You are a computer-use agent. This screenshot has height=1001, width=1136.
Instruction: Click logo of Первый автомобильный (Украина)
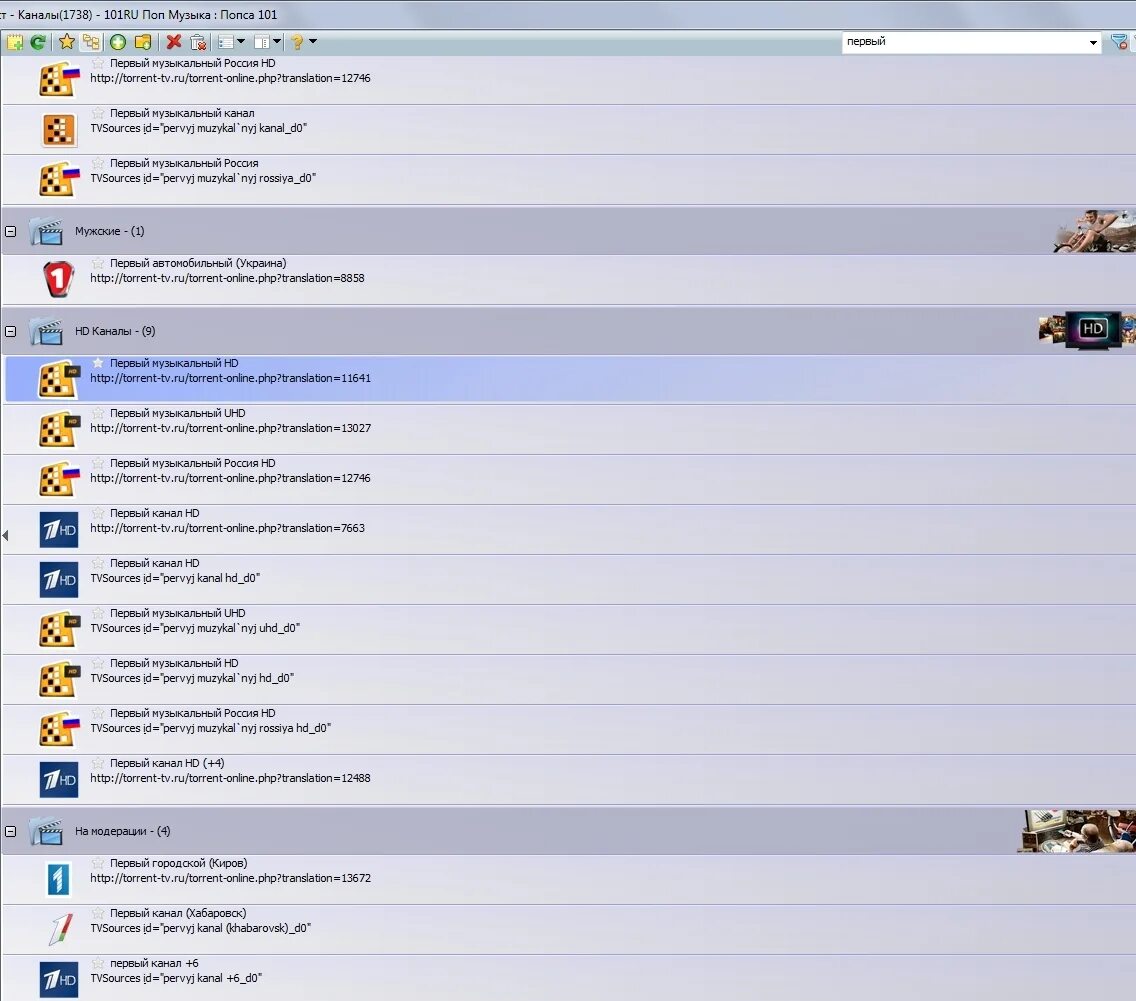(x=59, y=279)
